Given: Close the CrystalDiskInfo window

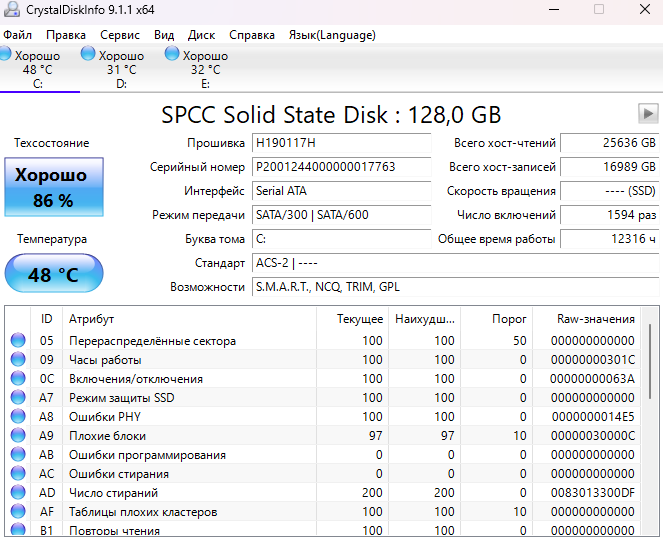Looking at the screenshot, I should 644,9.
